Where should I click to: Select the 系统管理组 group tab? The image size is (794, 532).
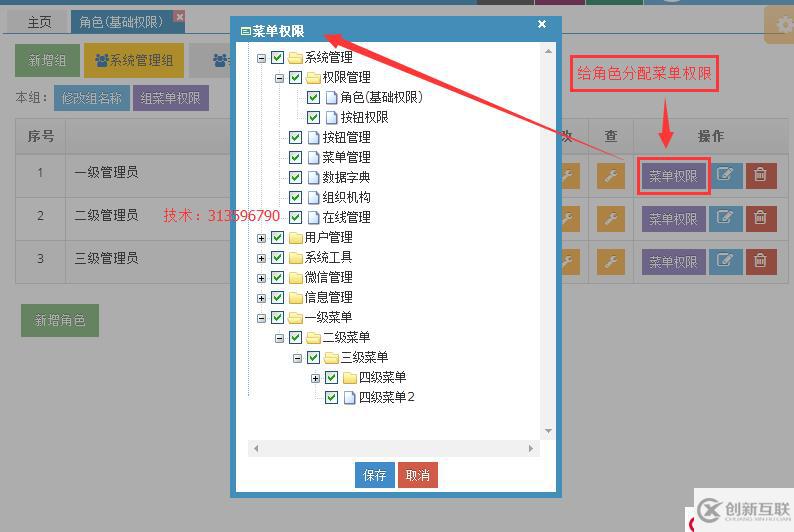(134, 61)
